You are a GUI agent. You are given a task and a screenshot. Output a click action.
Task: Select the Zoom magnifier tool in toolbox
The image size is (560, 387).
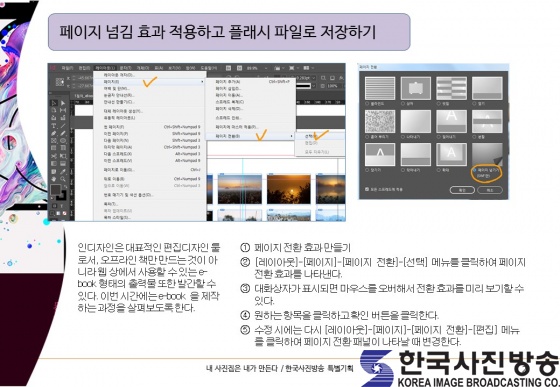pyautogui.click(x=63, y=179)
